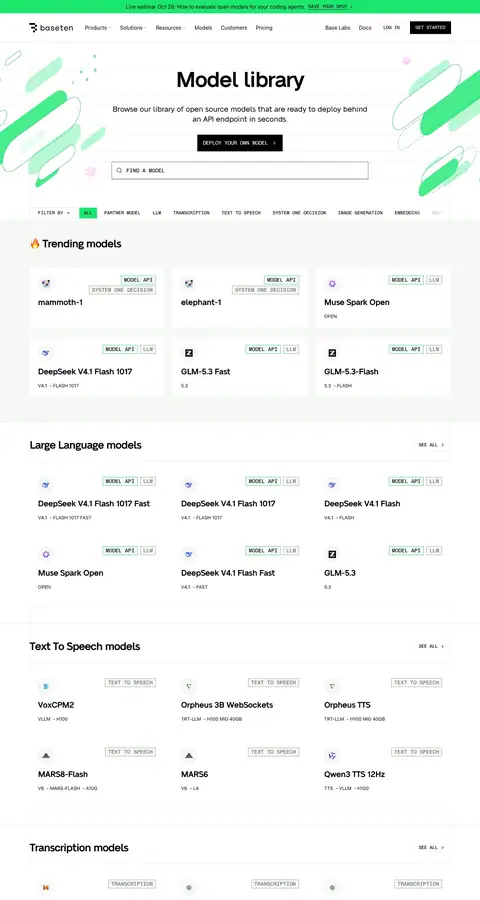
Task: Click Deploy Your Own Model button
Action: [x=240, y=143]
